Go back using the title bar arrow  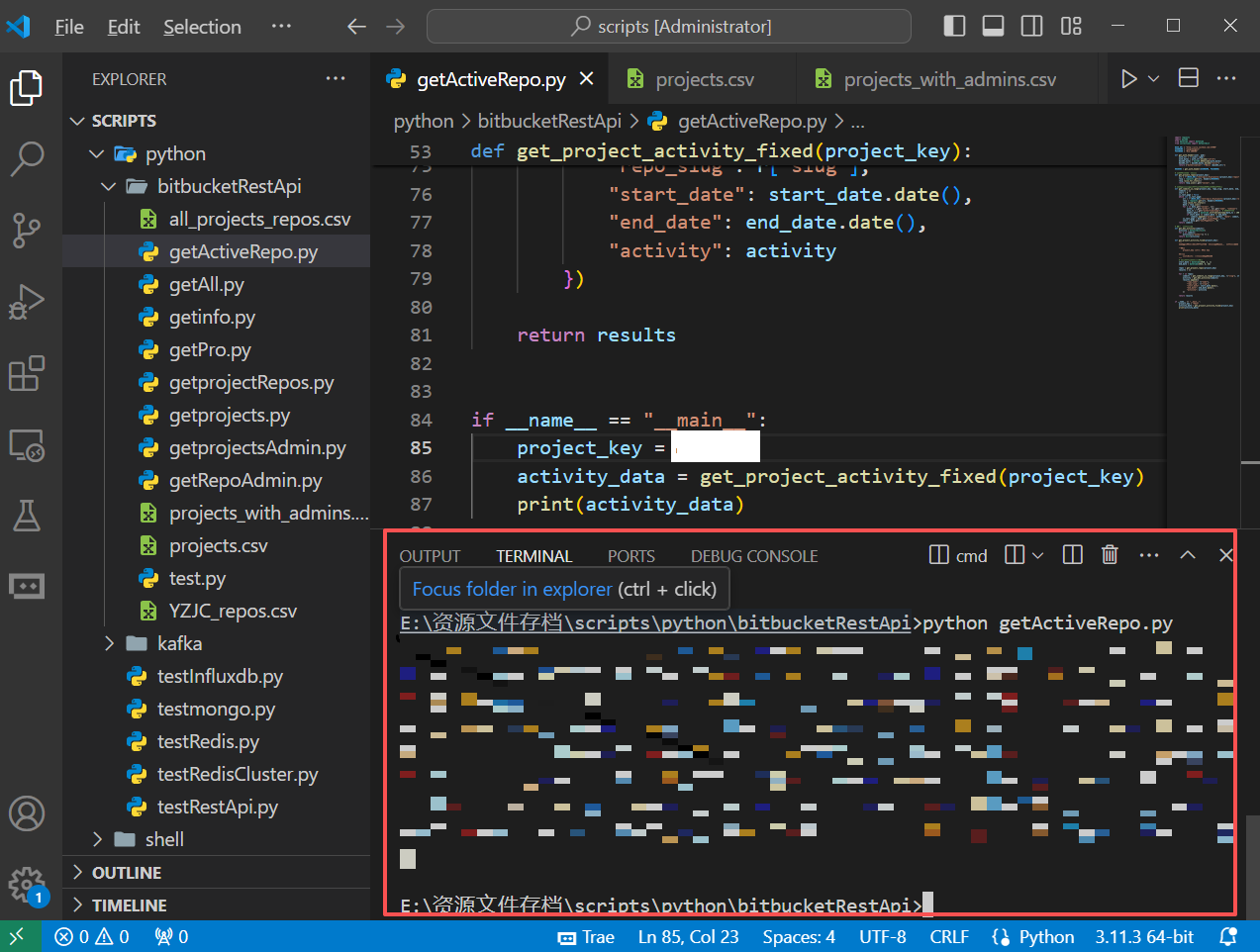[x=357, y=27]
